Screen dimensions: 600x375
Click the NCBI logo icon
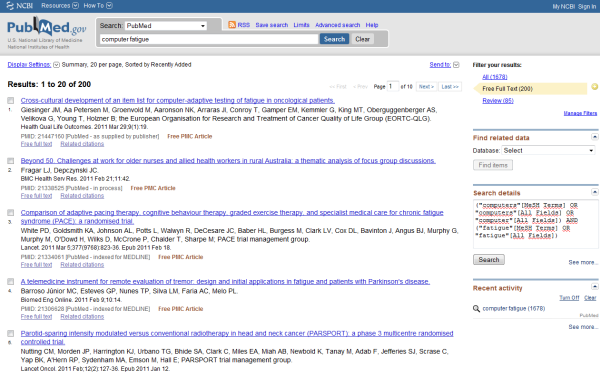tap(10, 6)
